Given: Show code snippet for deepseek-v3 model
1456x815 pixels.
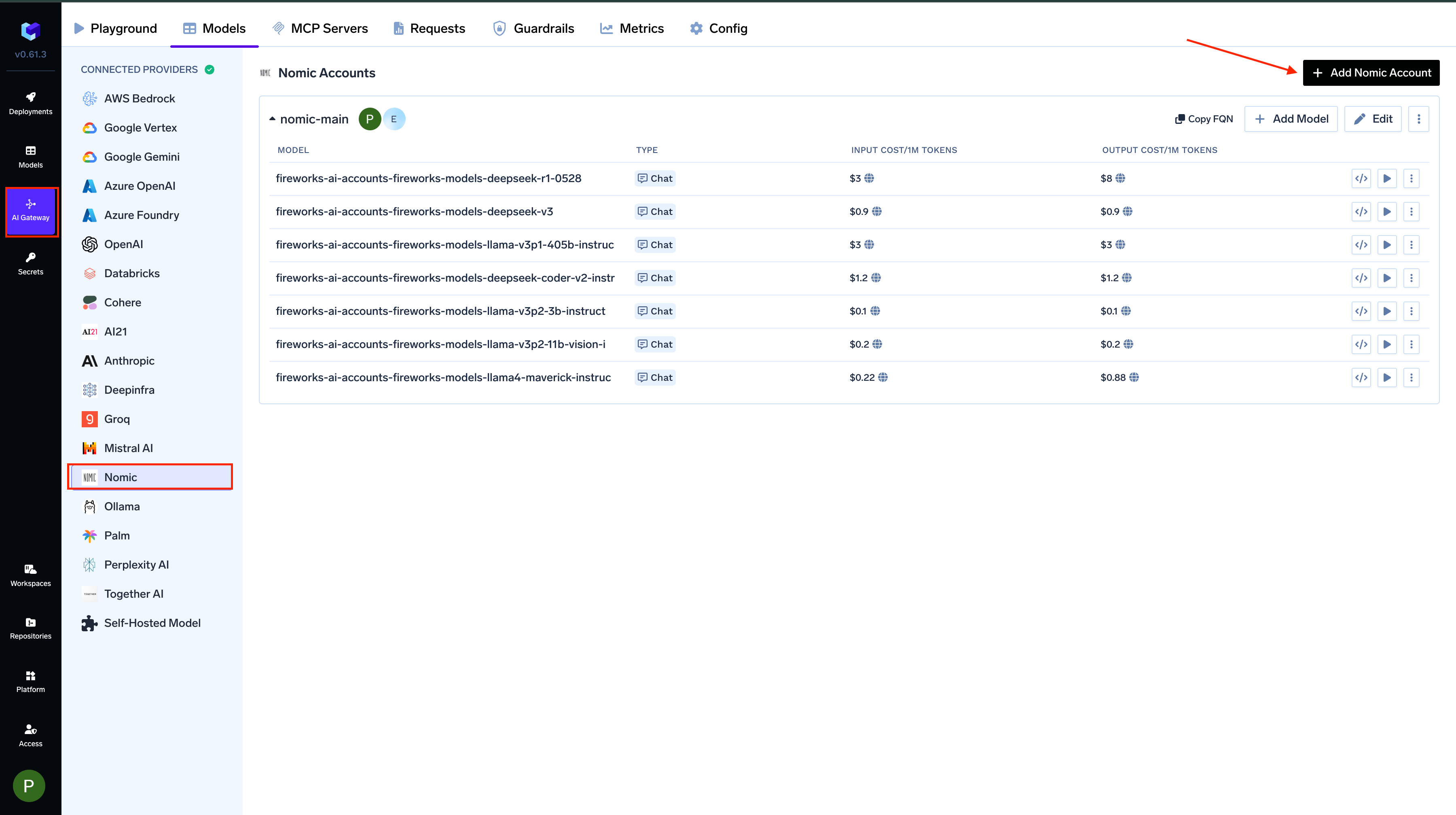Looking at the screenshot, I should pyautogui.click(x=1361, y=212).
